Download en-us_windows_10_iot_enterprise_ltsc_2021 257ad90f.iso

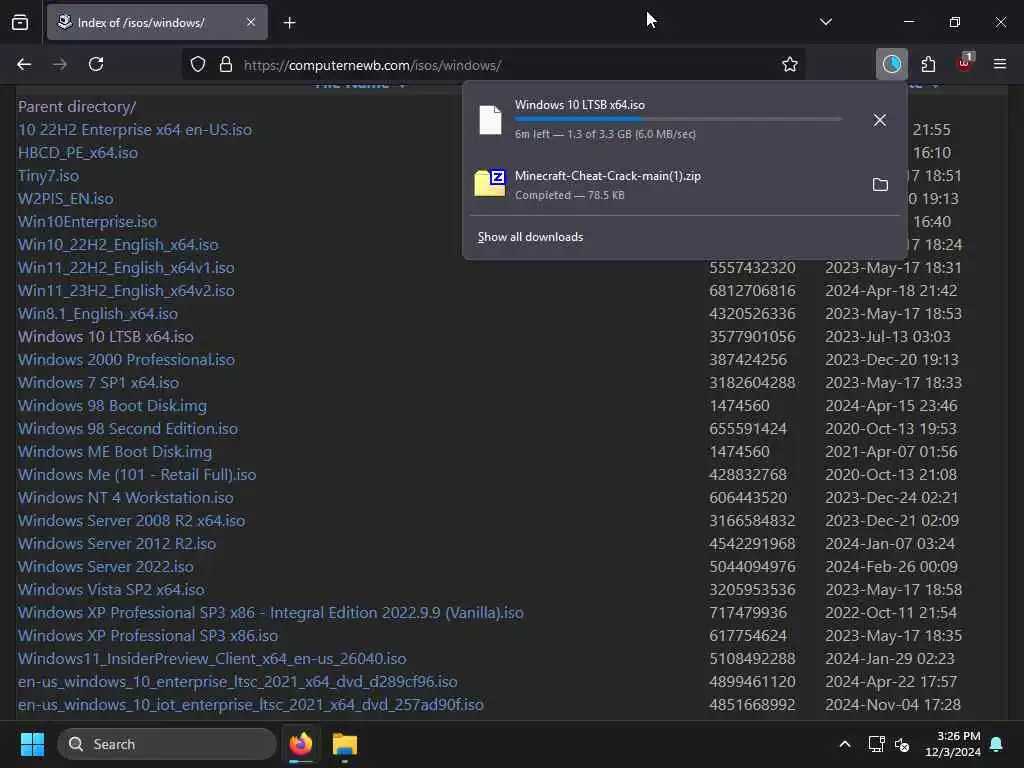tap(251, 705)
